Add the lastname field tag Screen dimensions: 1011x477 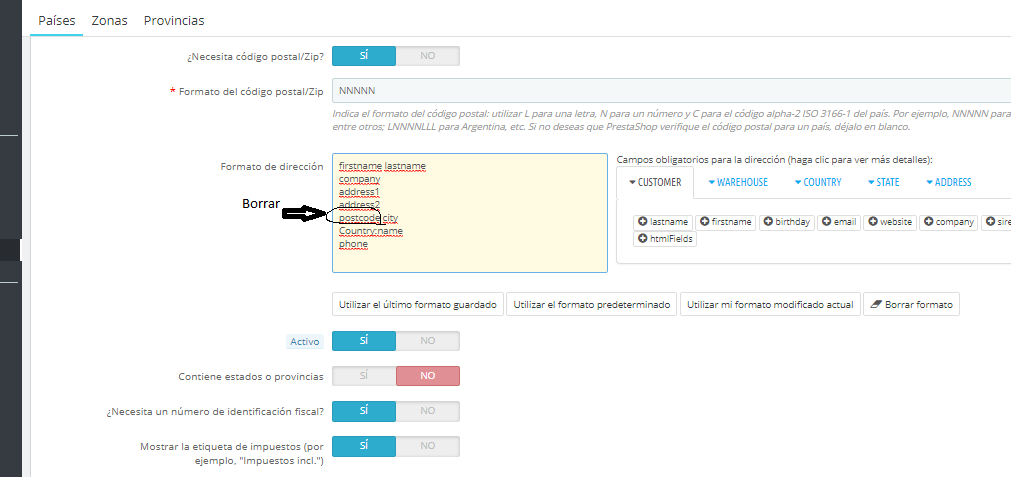click(663, 222)
